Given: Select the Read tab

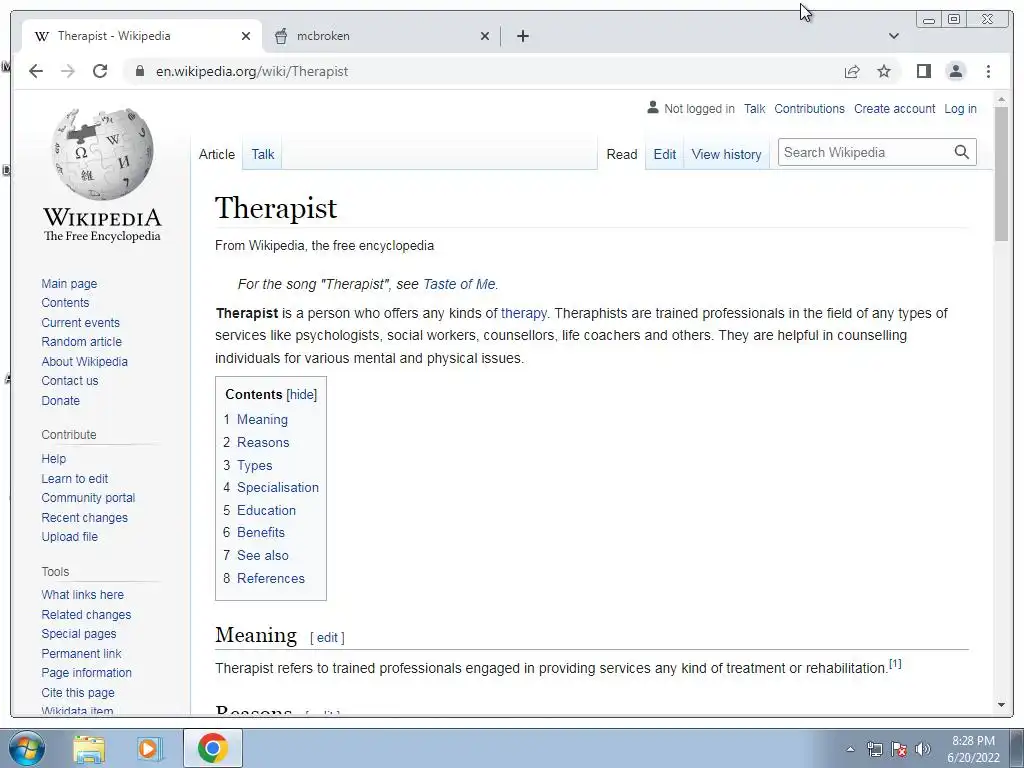Looking at the screenshot, I should coord(622,154).
